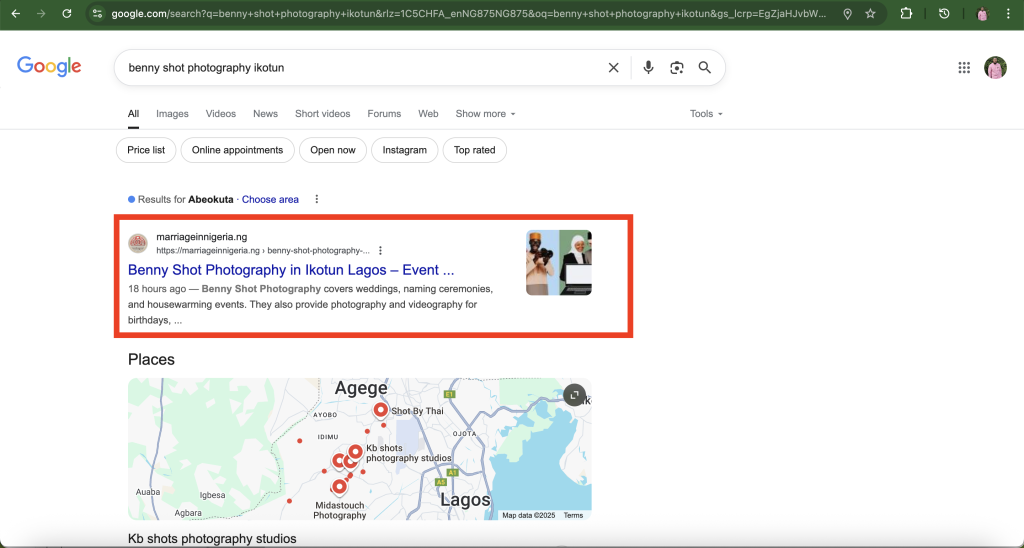The width and height of the screenshot is (1024, 548).
Task: Reload the current page
Action: [x=67, y=13]
